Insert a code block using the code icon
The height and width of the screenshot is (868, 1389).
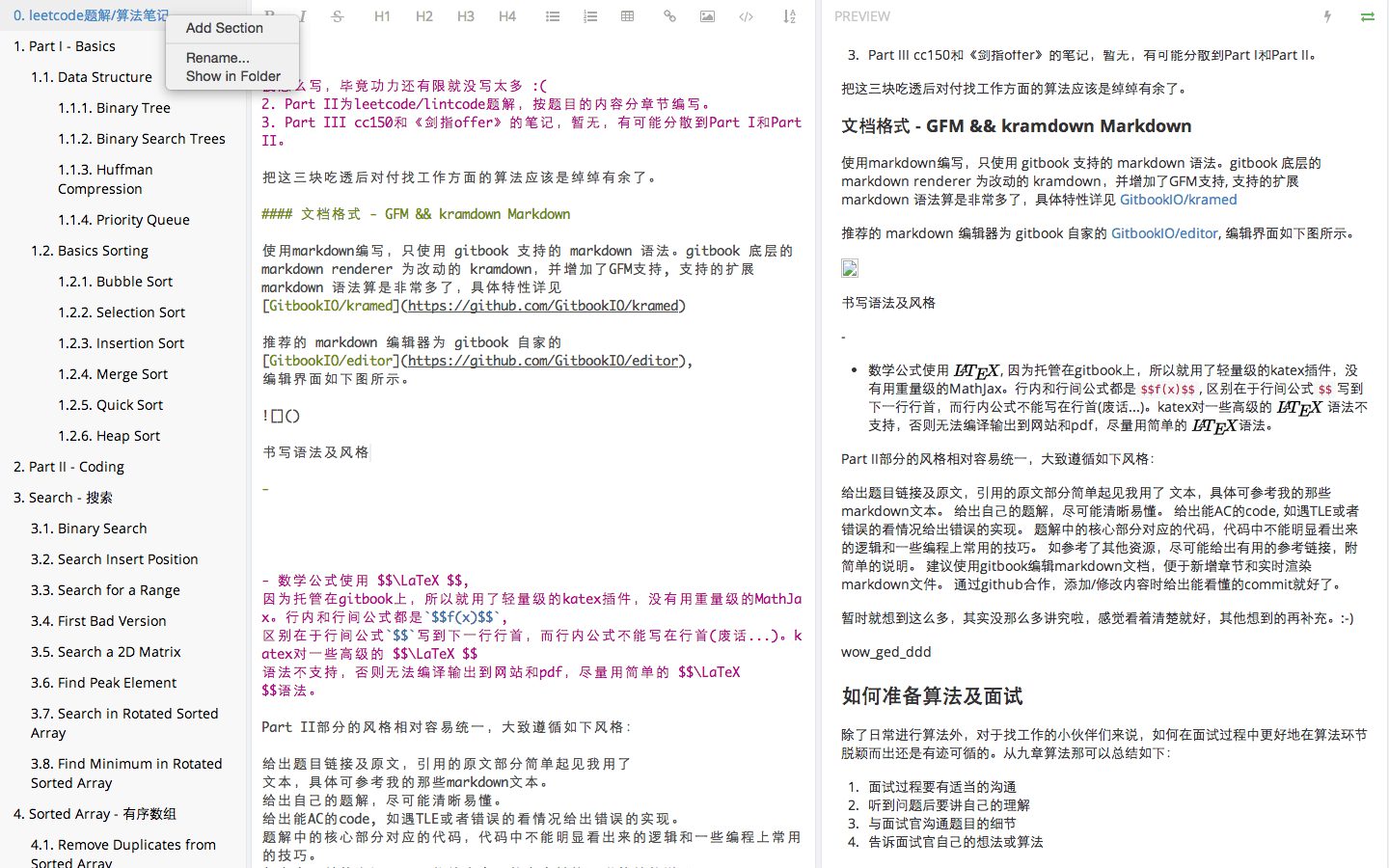tap(746, 15)
